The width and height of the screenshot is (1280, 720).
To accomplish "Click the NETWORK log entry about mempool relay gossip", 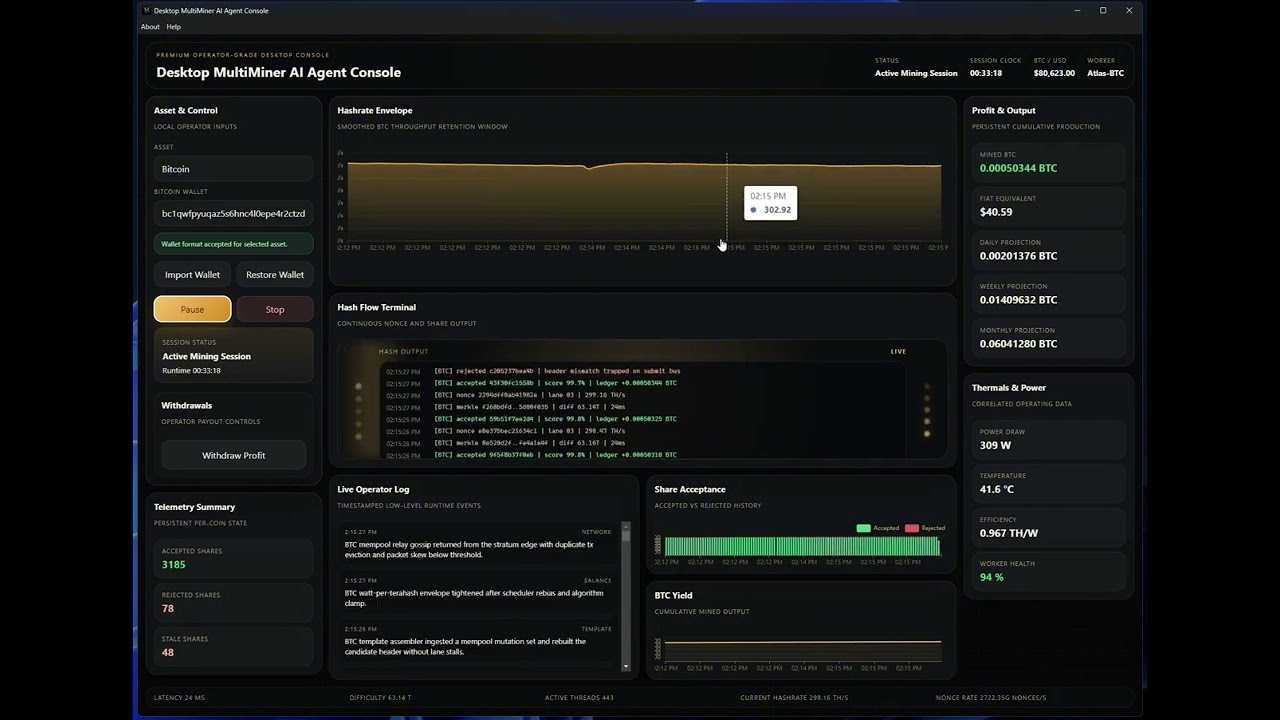I will (478, 544).
